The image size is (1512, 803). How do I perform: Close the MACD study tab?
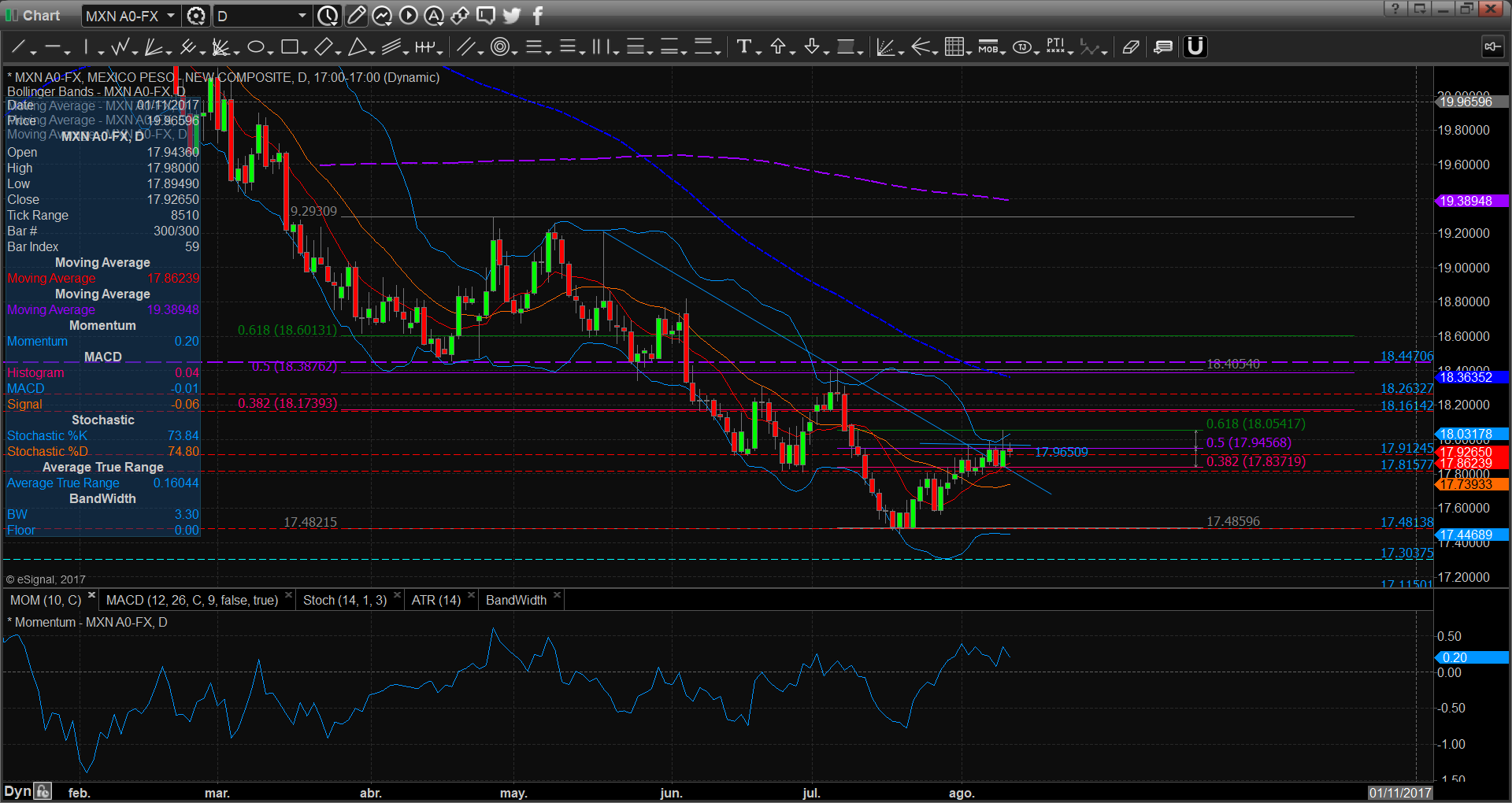coord(288,595)
